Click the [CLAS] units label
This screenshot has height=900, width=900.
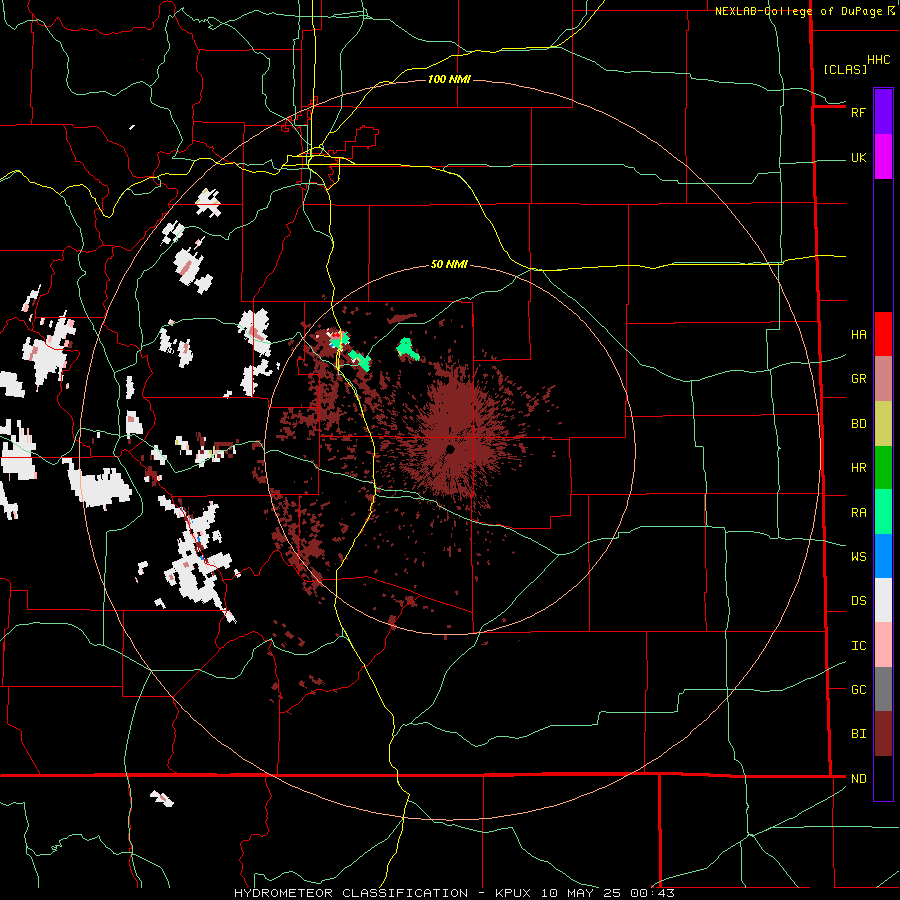[845, 69]
